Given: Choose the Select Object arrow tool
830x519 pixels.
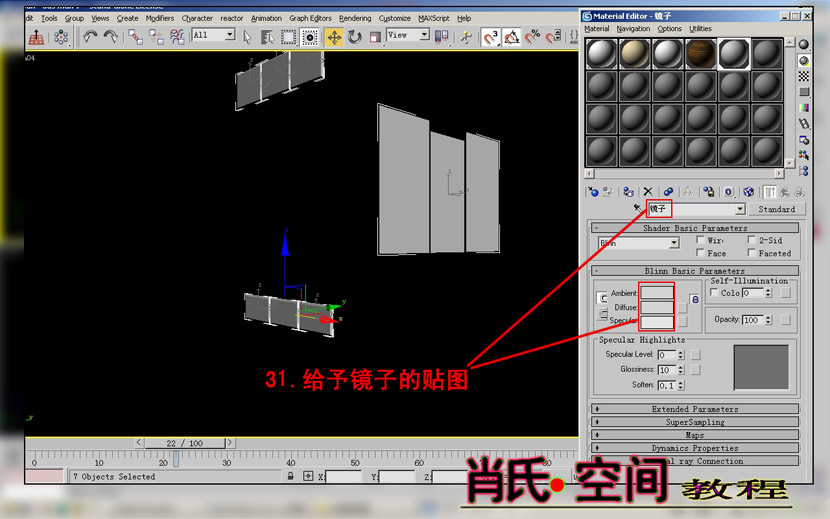Looking at the screenshot, I should (247, 37).
